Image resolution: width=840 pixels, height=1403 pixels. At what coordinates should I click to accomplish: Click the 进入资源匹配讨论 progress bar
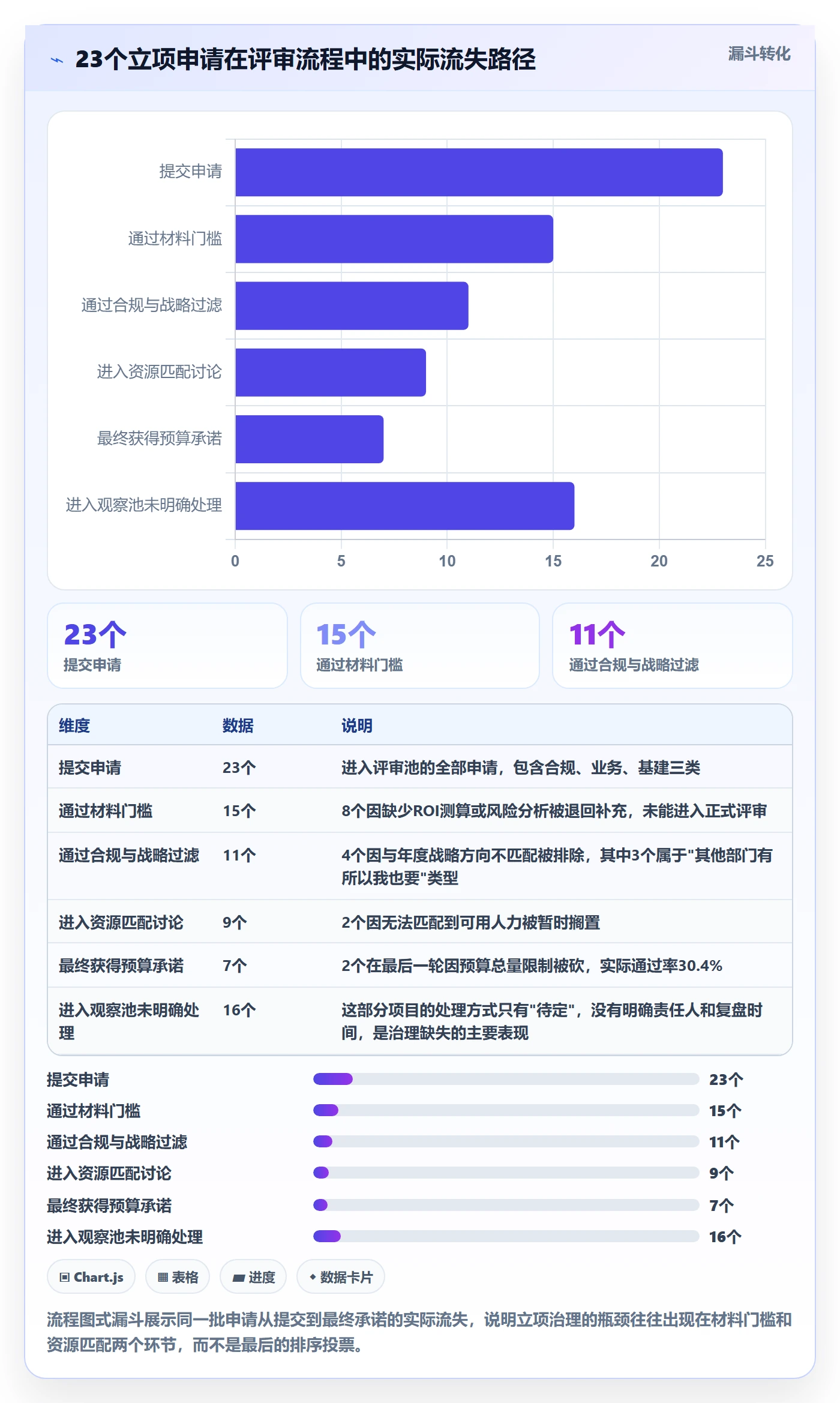tap(506, 1173)
